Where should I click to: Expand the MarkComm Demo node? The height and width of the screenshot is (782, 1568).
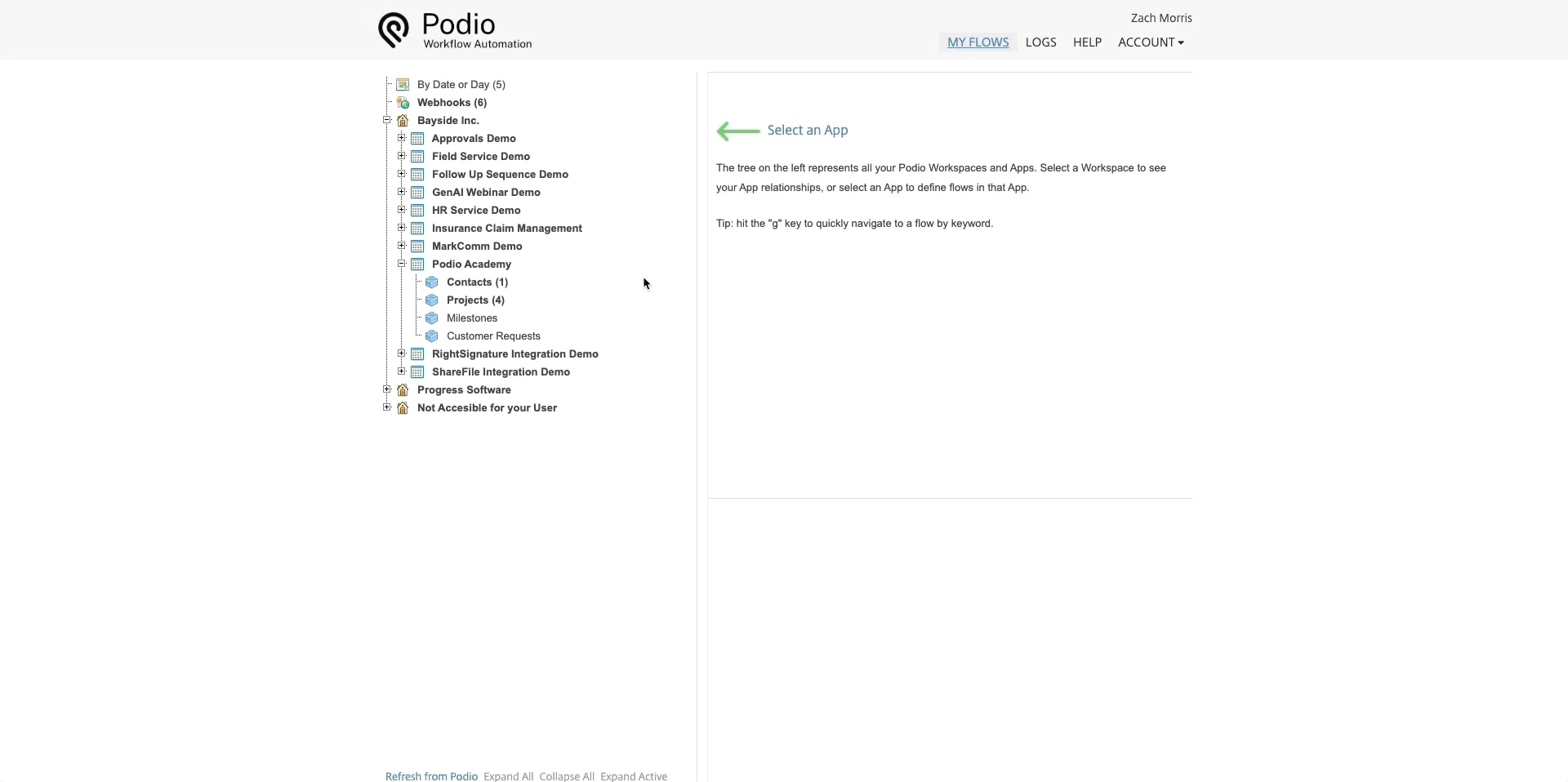pos(402,246)
